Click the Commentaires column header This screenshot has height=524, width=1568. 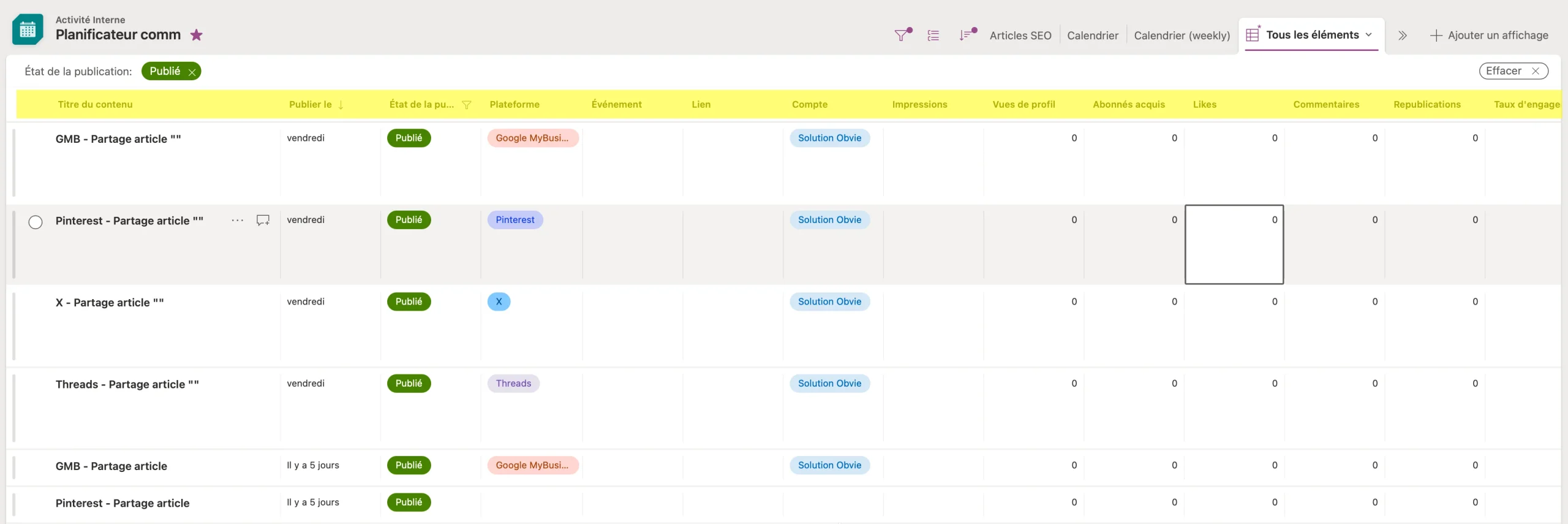tap(1326, 104)
